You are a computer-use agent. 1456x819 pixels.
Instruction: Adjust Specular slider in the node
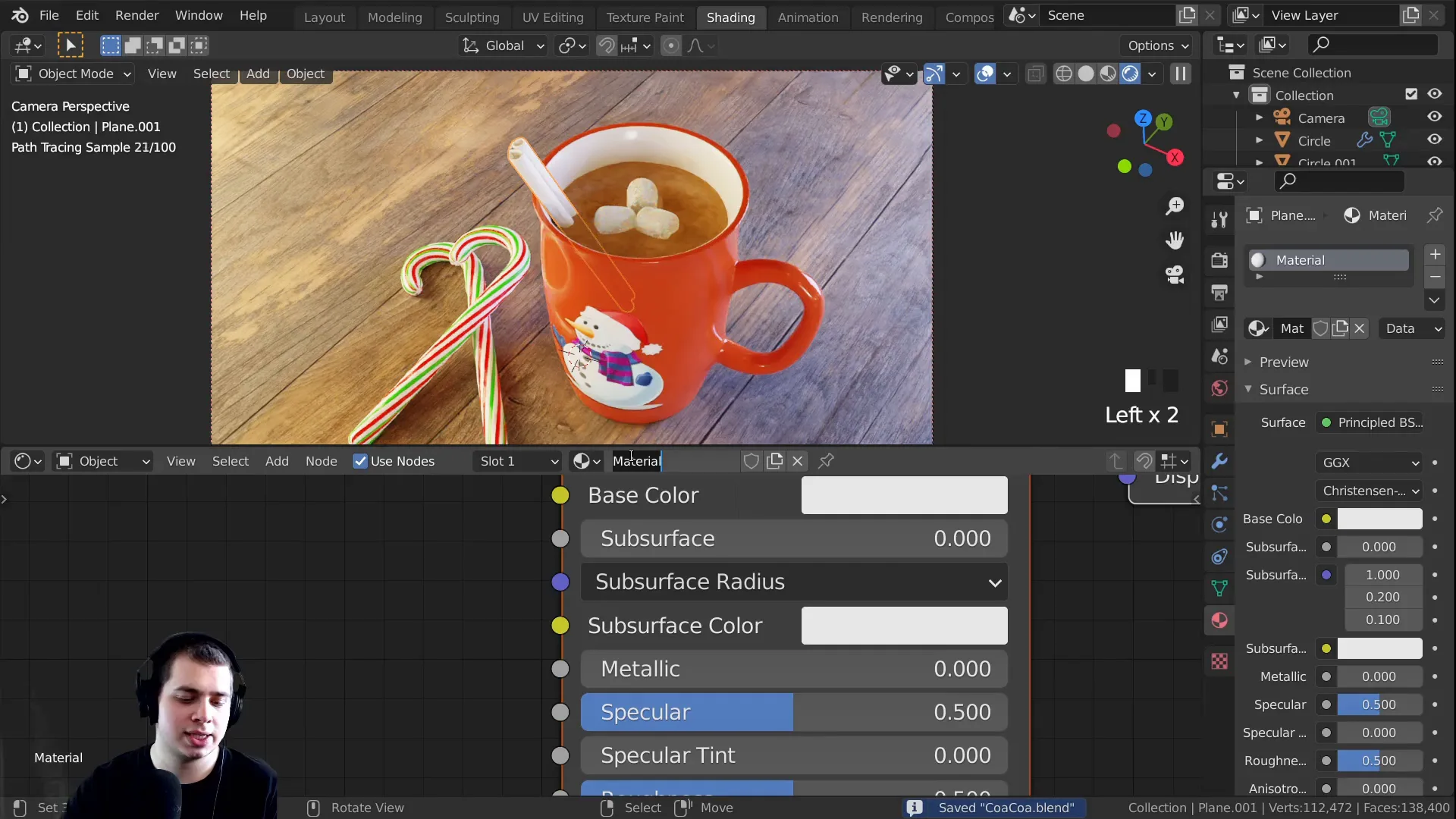(794, 712)
